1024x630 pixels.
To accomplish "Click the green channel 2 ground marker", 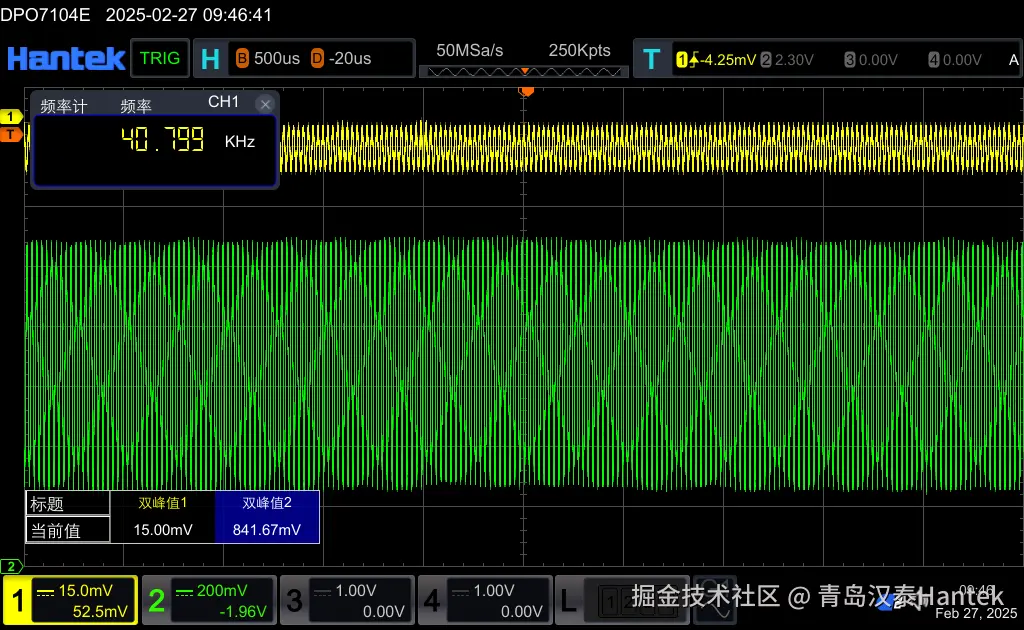I will point(11,566).
